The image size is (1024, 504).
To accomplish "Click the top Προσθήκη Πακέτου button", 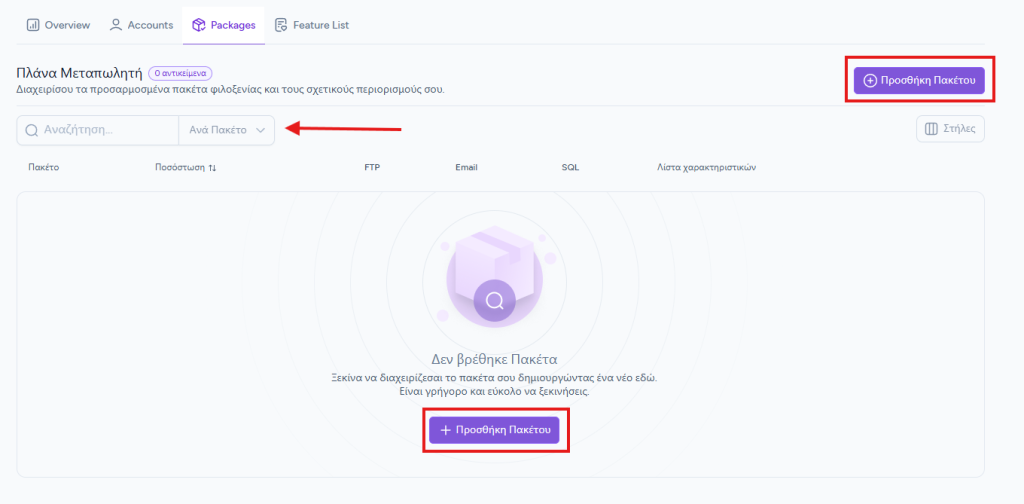I will (919, 80).
